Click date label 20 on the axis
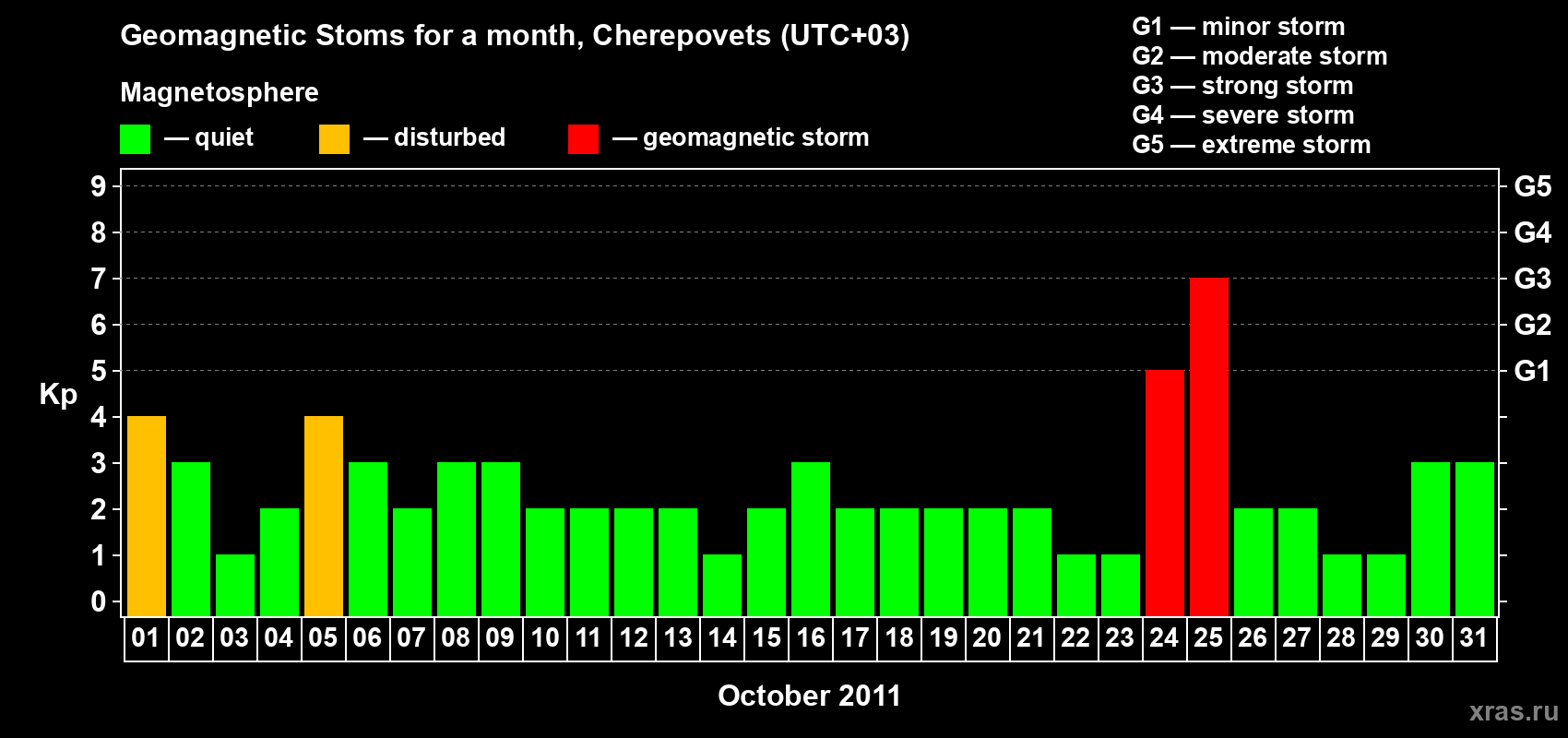Image resolution: width=1568 pixels, height=738 pixels. coord(987,637)
